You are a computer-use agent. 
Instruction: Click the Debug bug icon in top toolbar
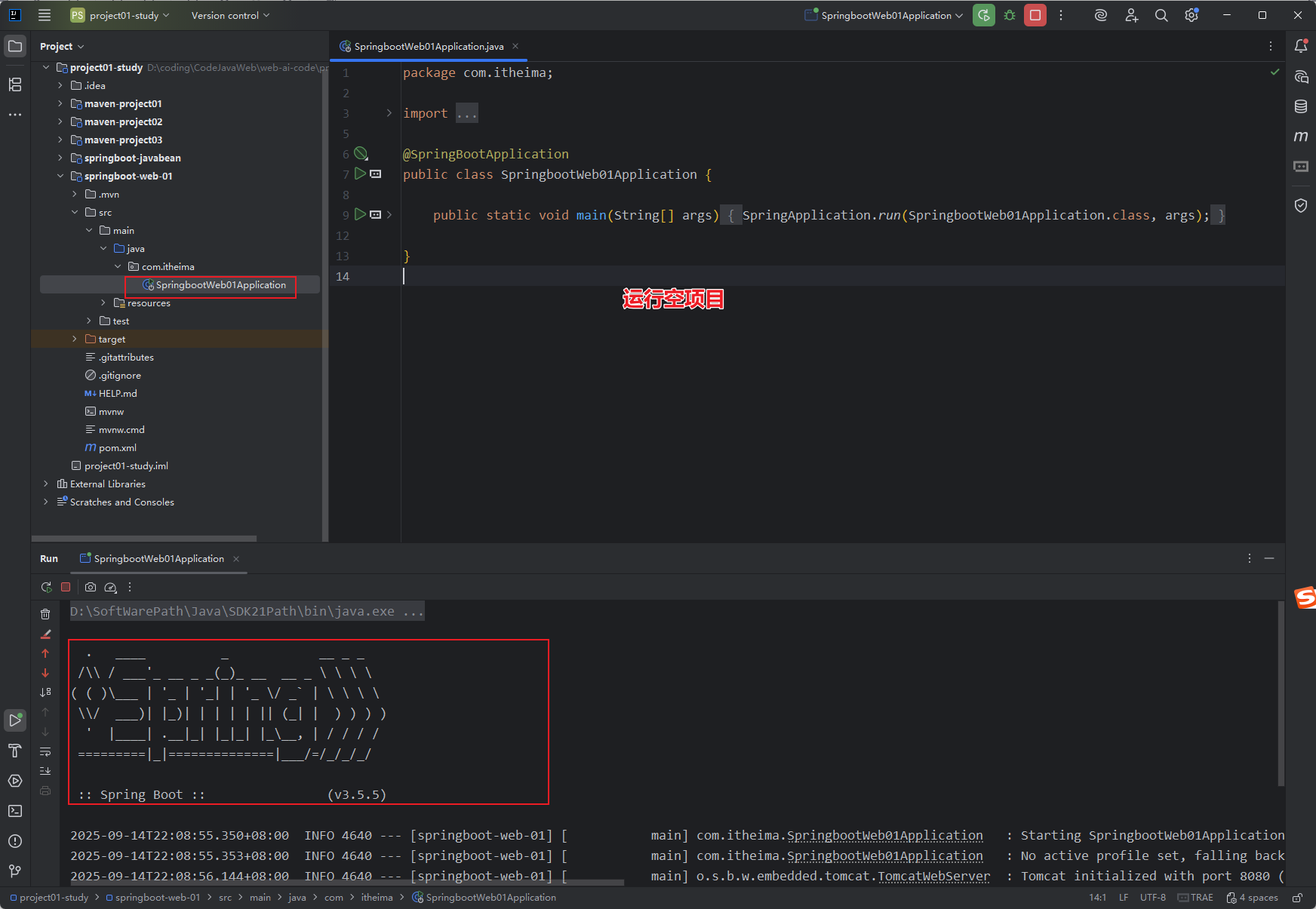point(1010,15)
